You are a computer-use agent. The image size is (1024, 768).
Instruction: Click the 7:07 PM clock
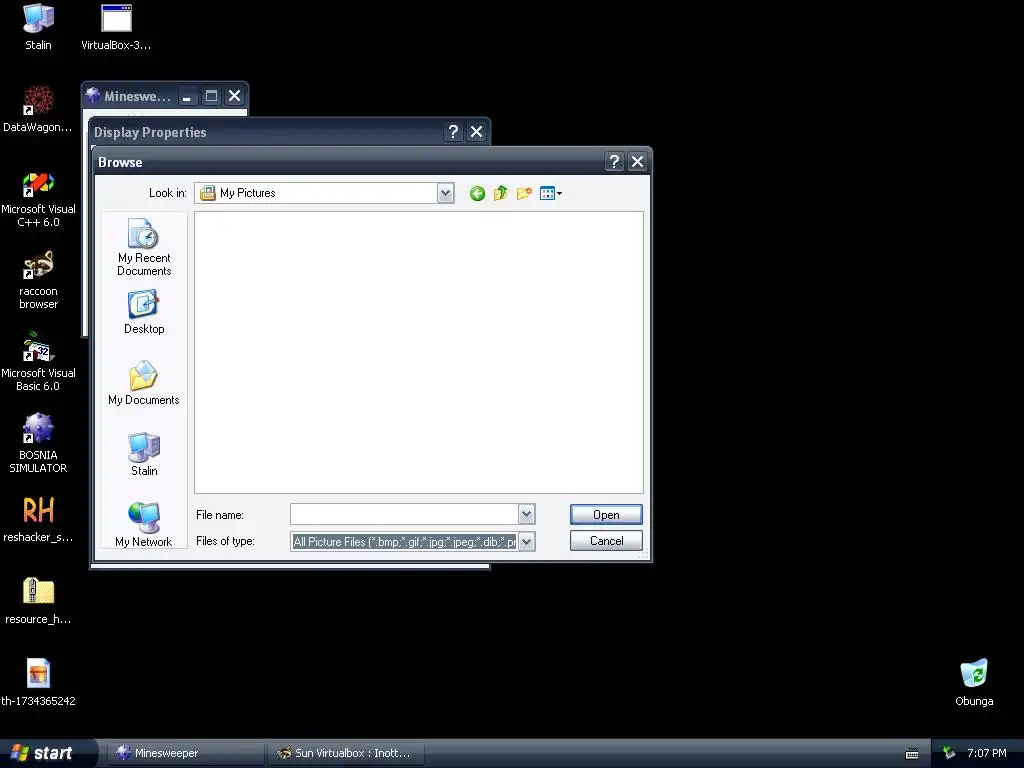click(x=987, y=753)
